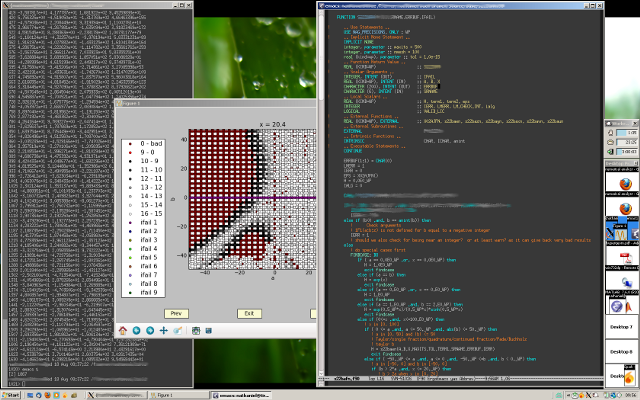Select first Firefox desktop thumbnail in pager
Image resolution: width=640 pixels, height=400 pixels.
coord(622,182)
